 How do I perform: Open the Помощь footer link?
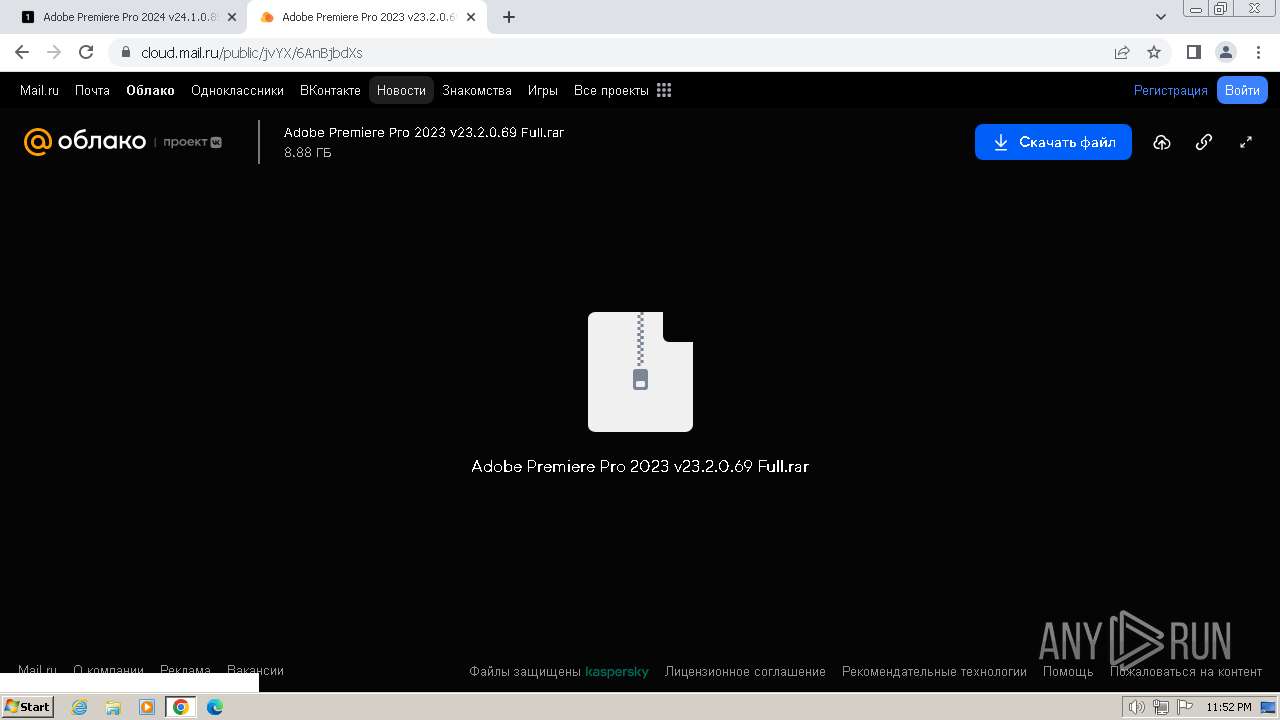pos(1068,672)
